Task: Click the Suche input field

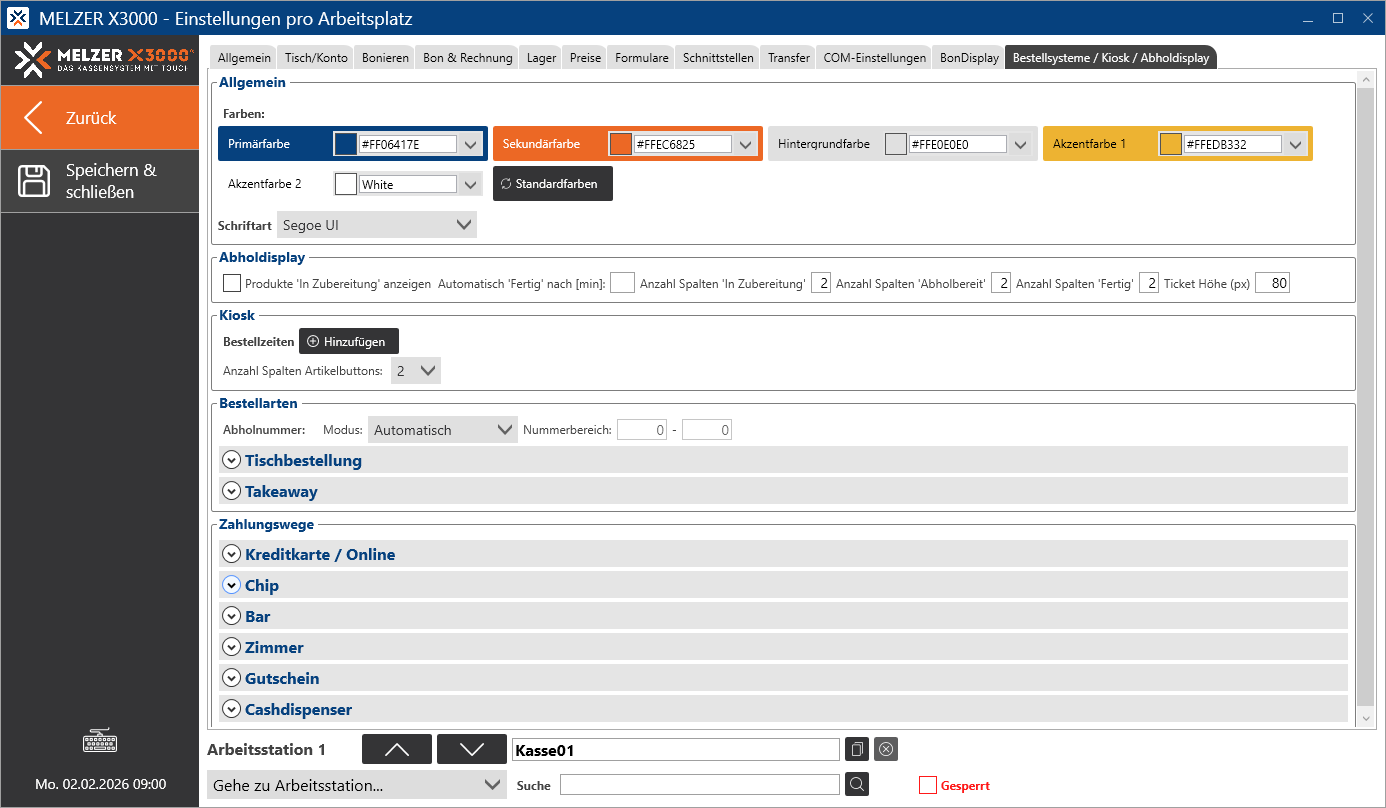Action: click(700, 785)
